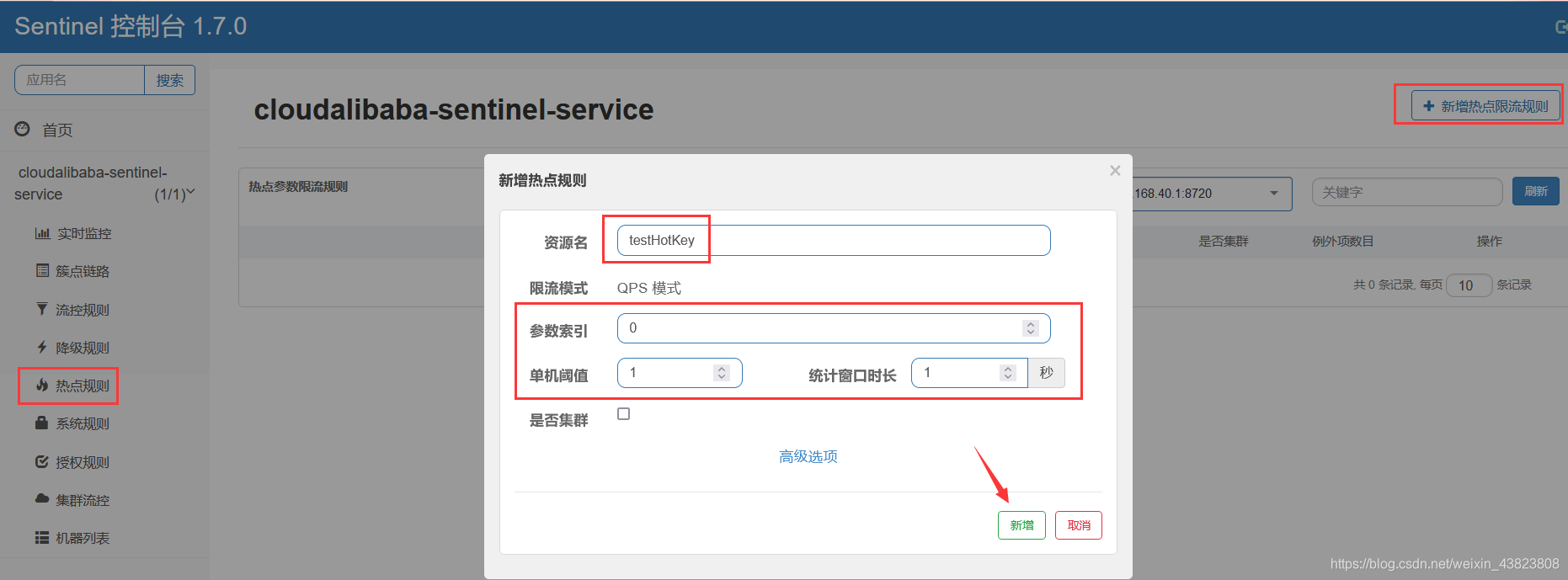
Task: Open 机器列表 menu item
Action: pos(83,538)
